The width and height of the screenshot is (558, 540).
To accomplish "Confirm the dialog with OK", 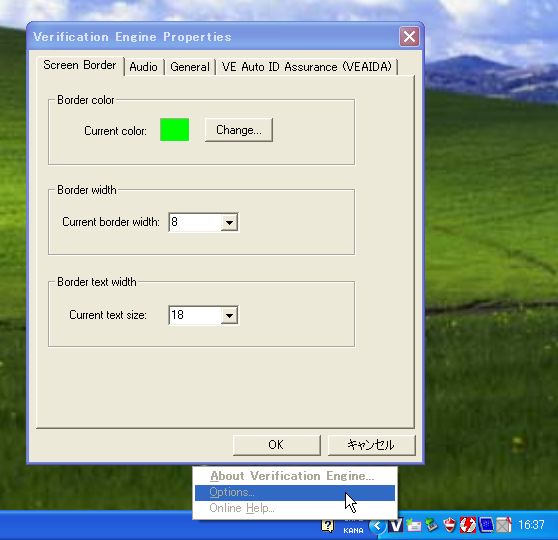I will click(277, 445).
